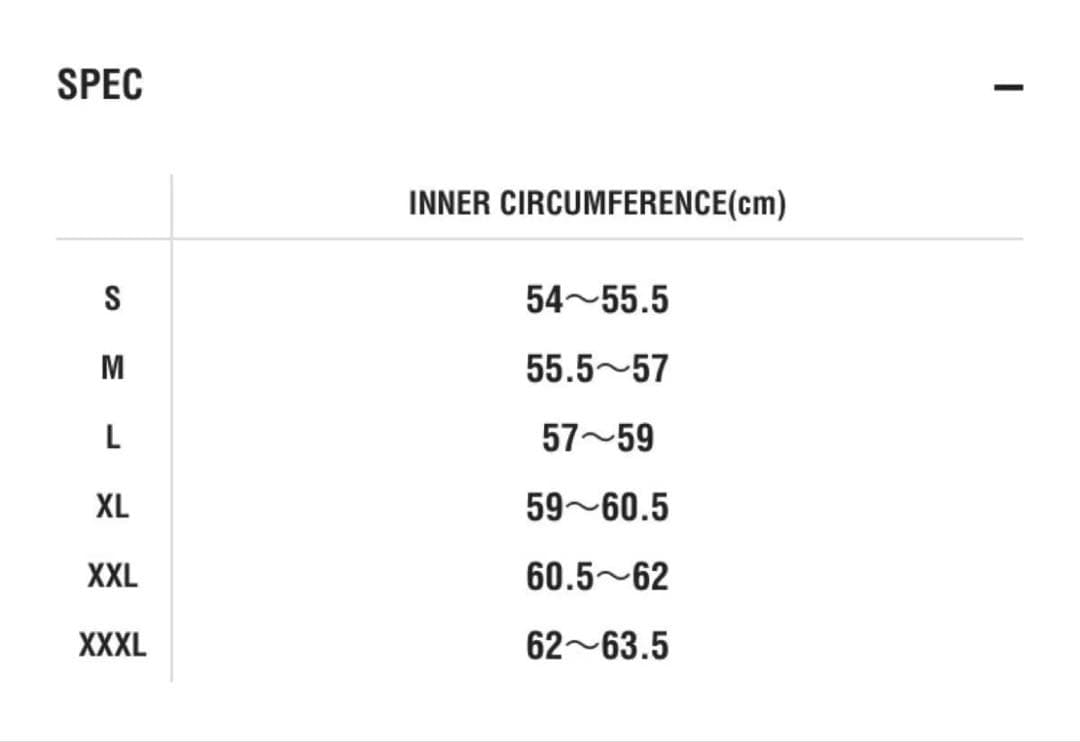Click the INNER CIRCUMFERENCE(cm) column header
1080x742 pixels.
click(x=597, y=204)
